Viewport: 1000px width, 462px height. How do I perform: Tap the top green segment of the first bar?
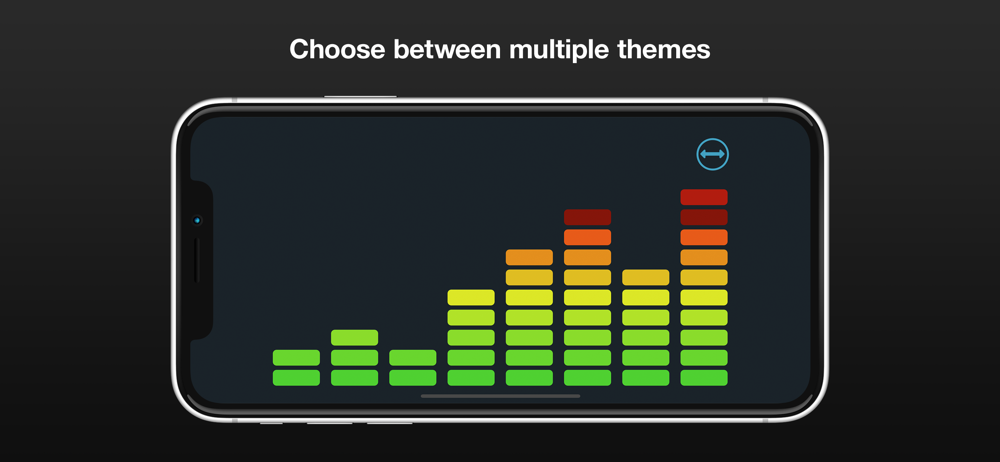point(296,357)
